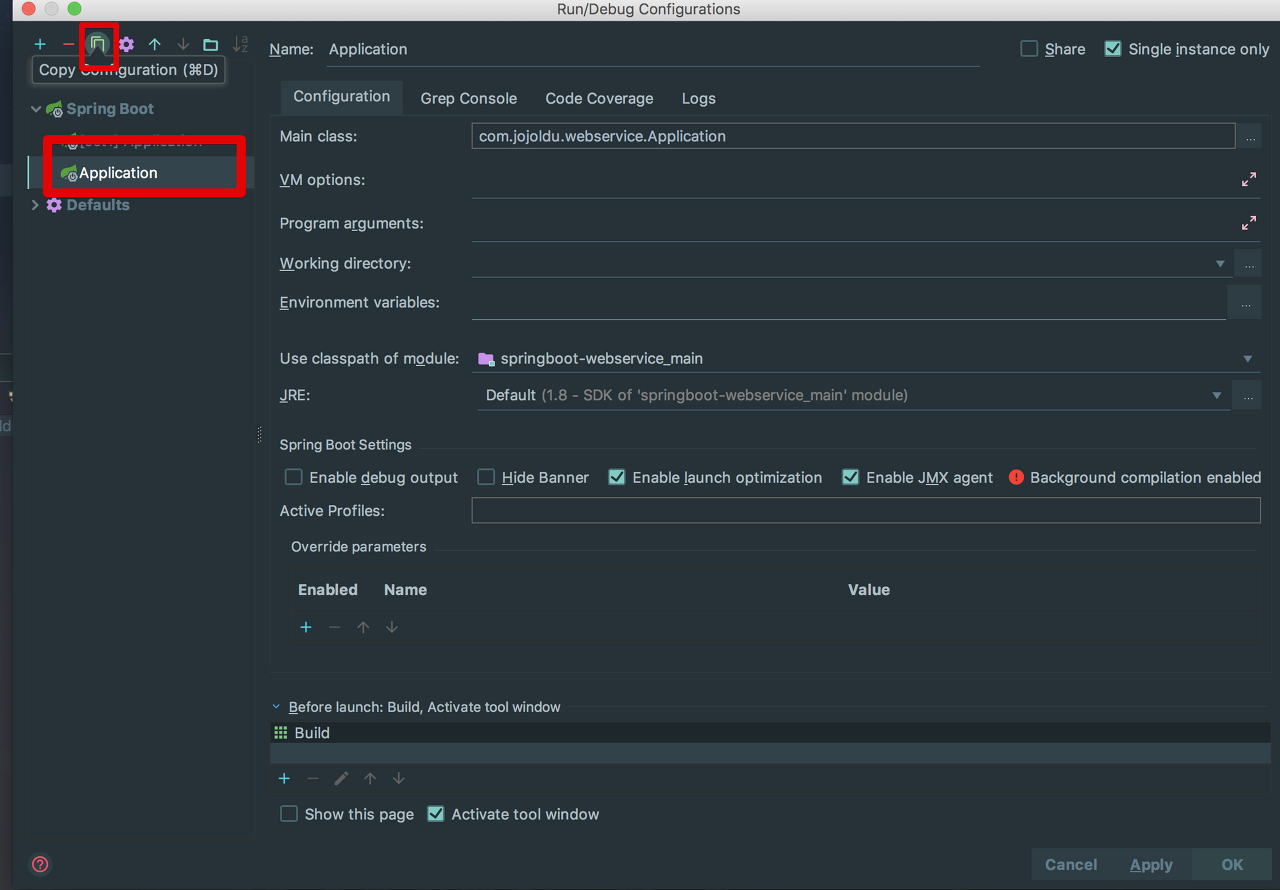Expand the Program arguments field
The width and height of the screenshot is (1280, 890).
[1249, 223]
